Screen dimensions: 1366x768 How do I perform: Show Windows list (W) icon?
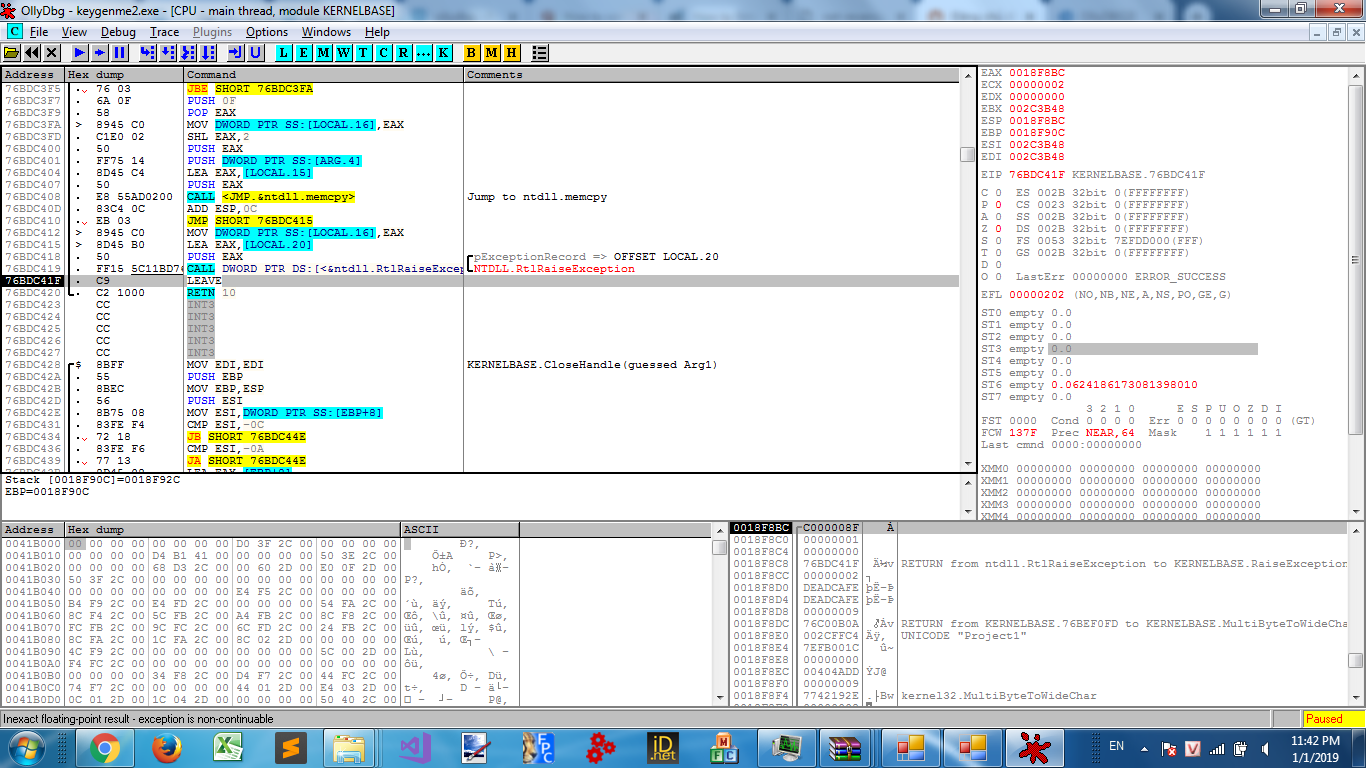[344, 52]
